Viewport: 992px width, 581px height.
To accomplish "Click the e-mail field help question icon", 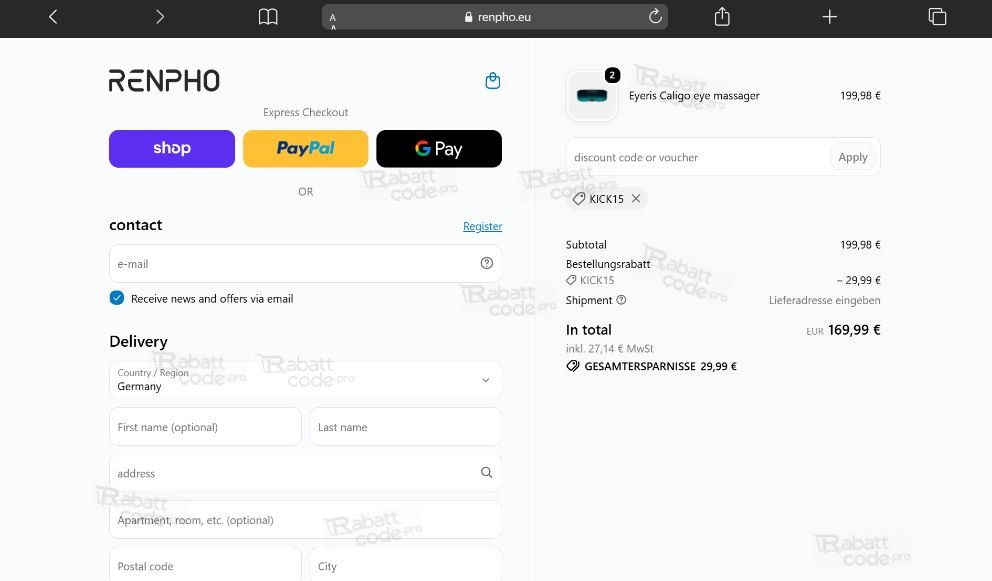I will point(487,263).
